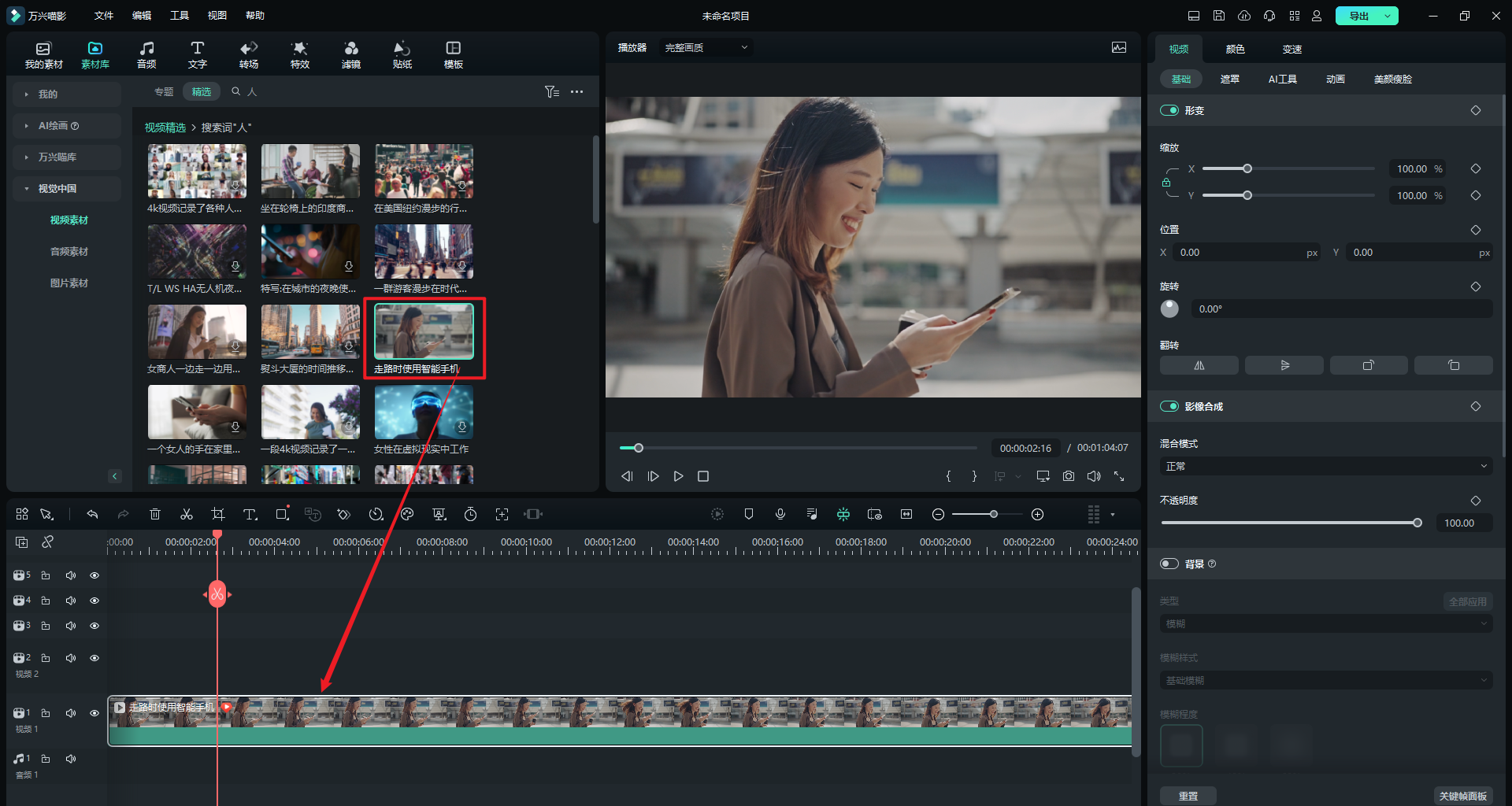Open the Stickers (贴纸) panel

[x=402, y=54]
